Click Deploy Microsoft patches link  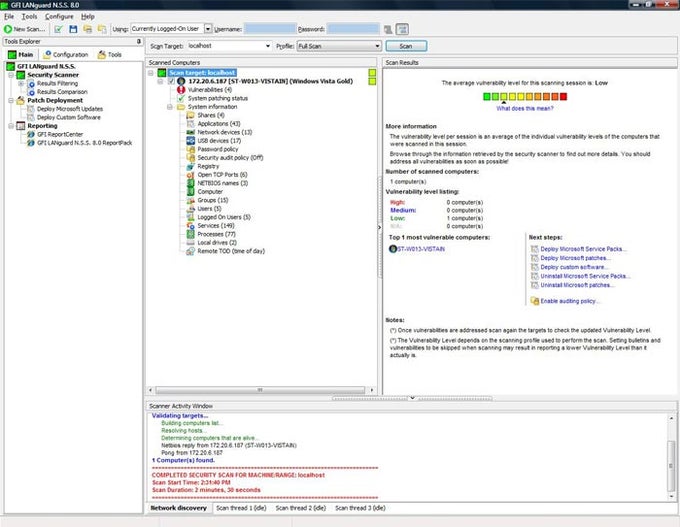click(x=575, y=258)
